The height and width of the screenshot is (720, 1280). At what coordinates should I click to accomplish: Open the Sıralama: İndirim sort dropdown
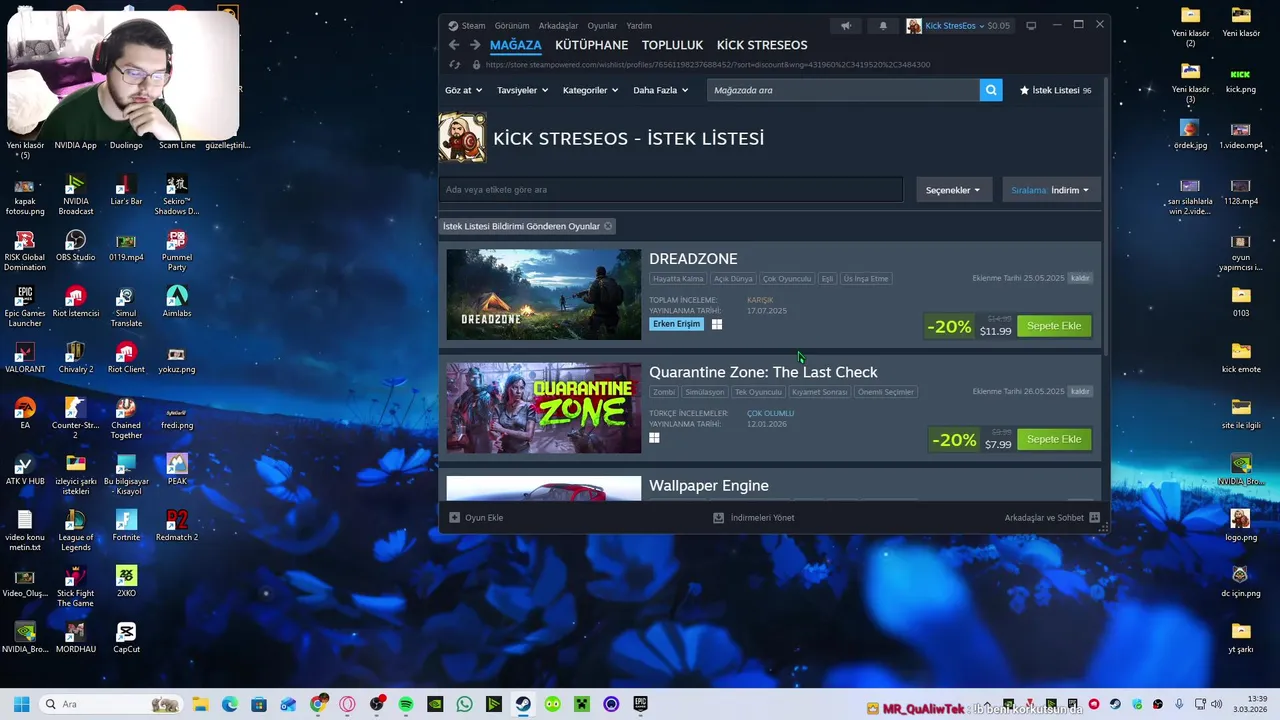coord(1050,190)
